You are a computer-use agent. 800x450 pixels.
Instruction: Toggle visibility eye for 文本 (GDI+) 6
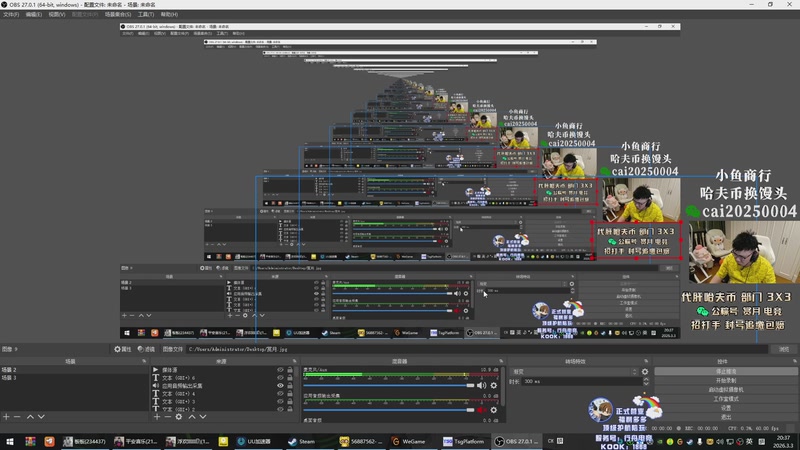coord(280,378)
